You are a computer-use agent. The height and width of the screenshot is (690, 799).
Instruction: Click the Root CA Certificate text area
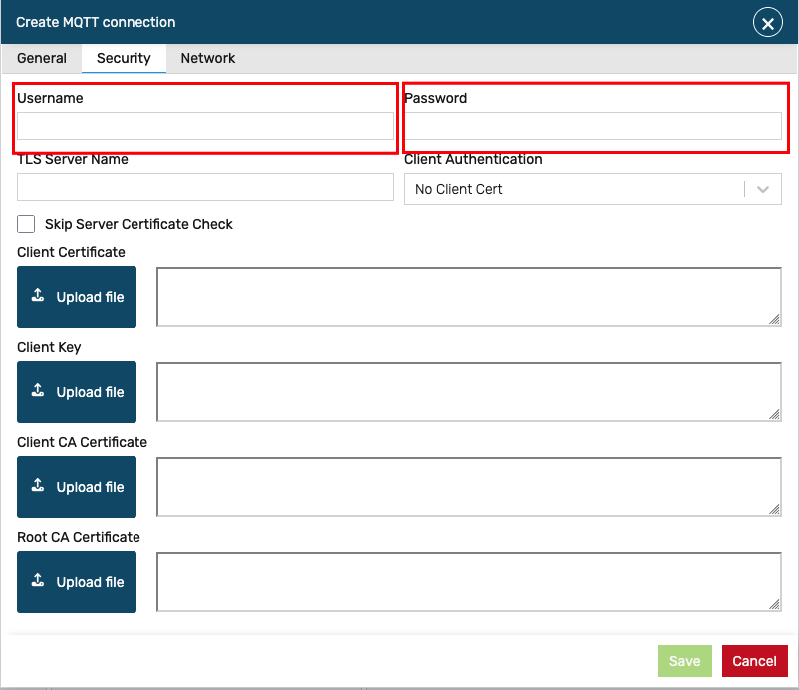pyautogui.click(x=469, y=581)
